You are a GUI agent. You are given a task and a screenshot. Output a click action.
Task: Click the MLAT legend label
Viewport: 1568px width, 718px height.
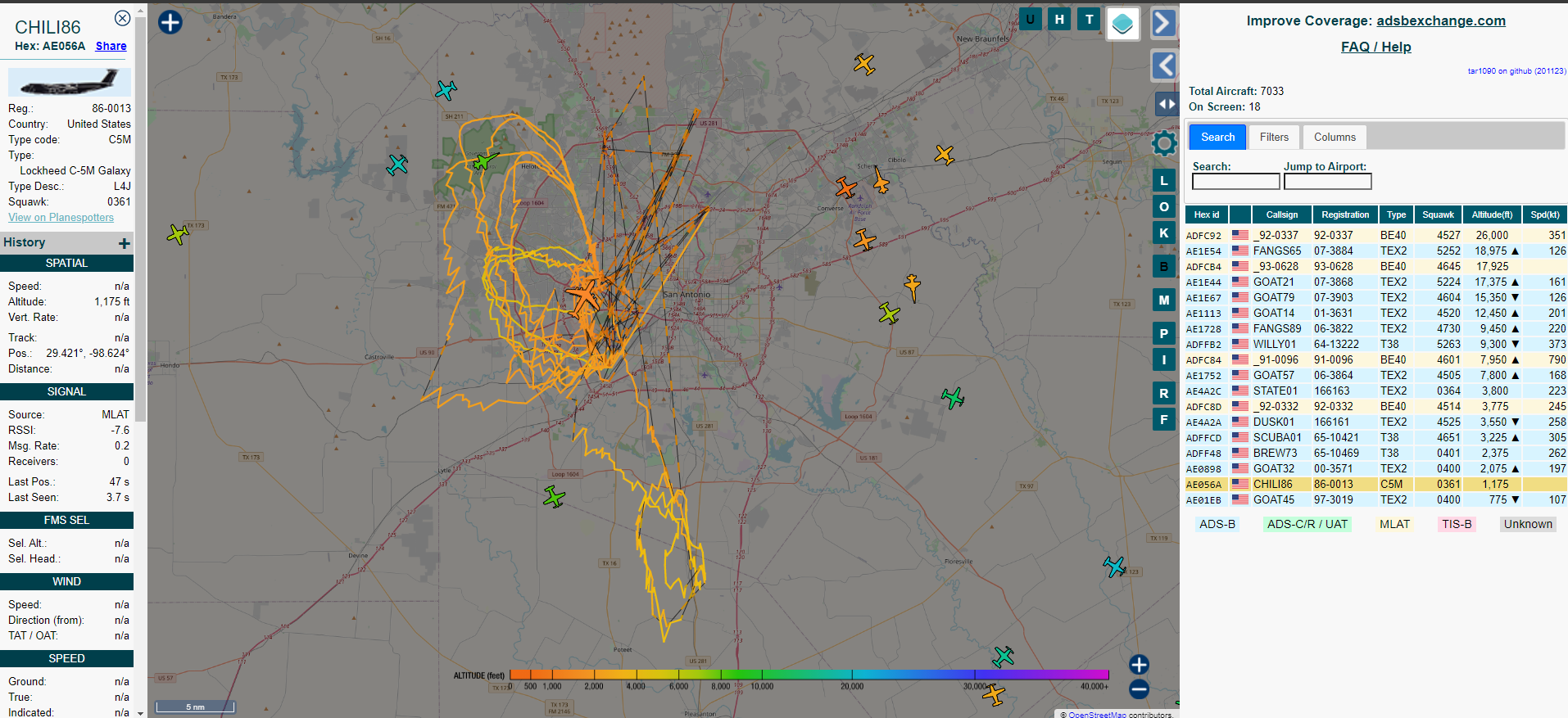(1395, 524)
